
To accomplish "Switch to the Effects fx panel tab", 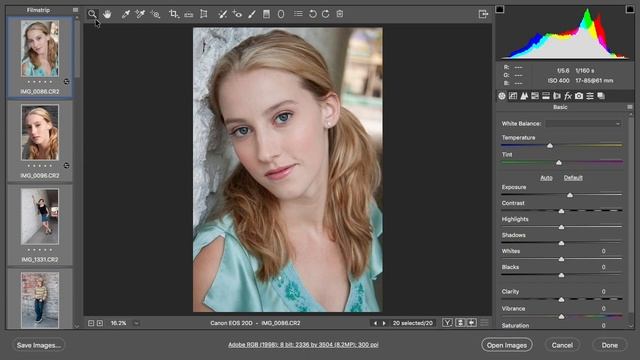I will (x=568, y=96).
